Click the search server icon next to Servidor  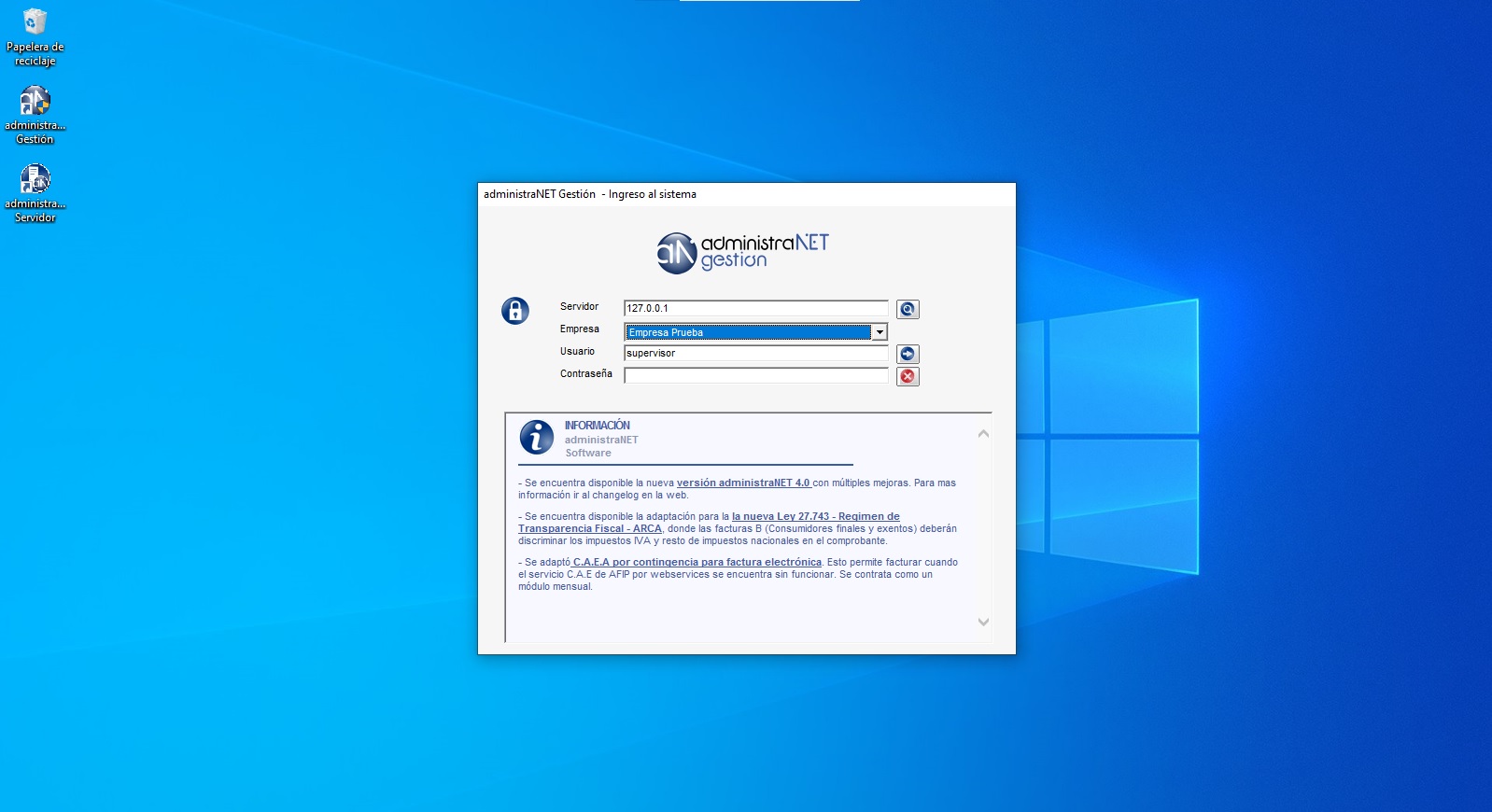point(908,309)
